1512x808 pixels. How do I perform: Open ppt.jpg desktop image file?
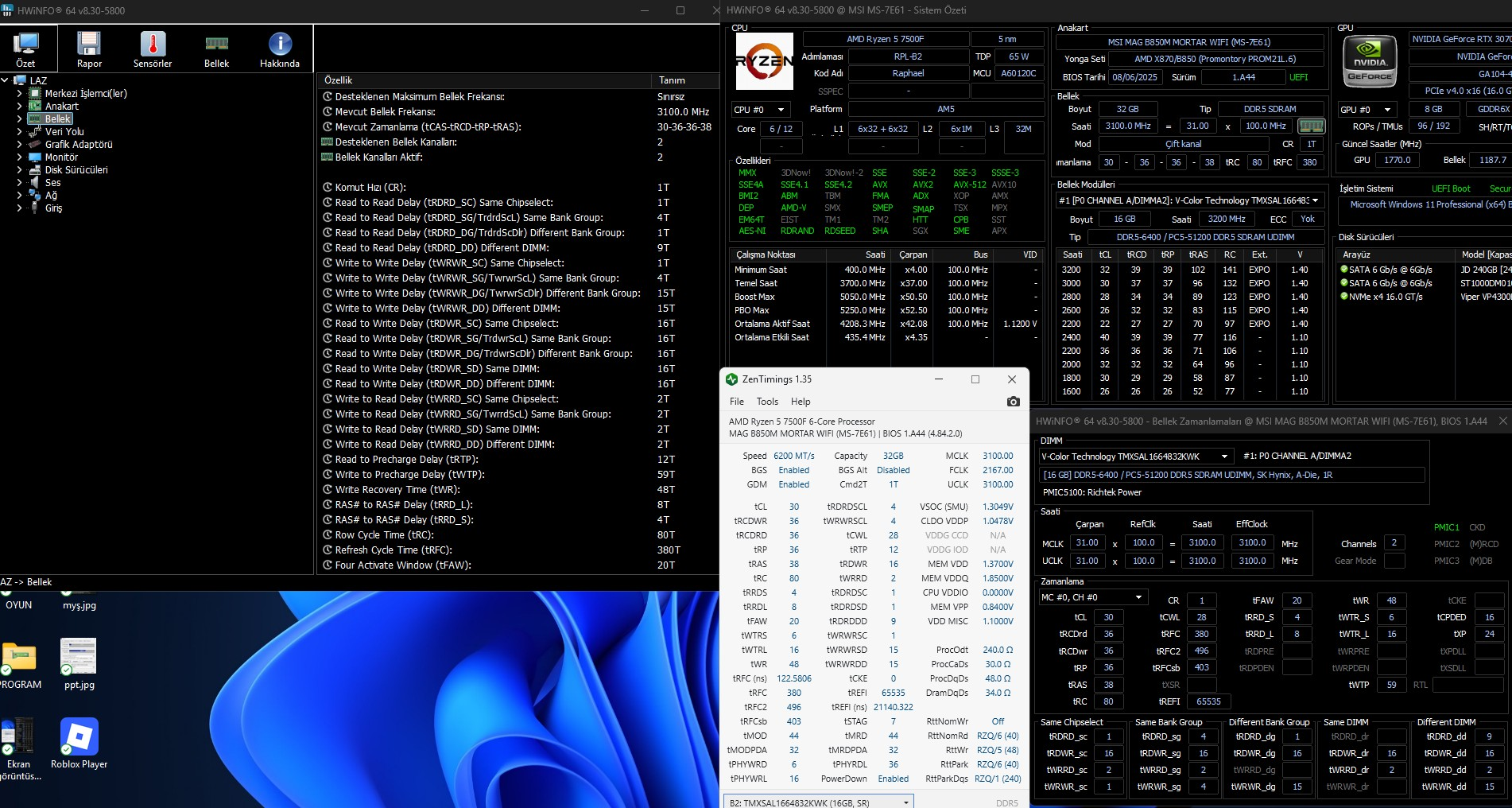tap(79, 664)
